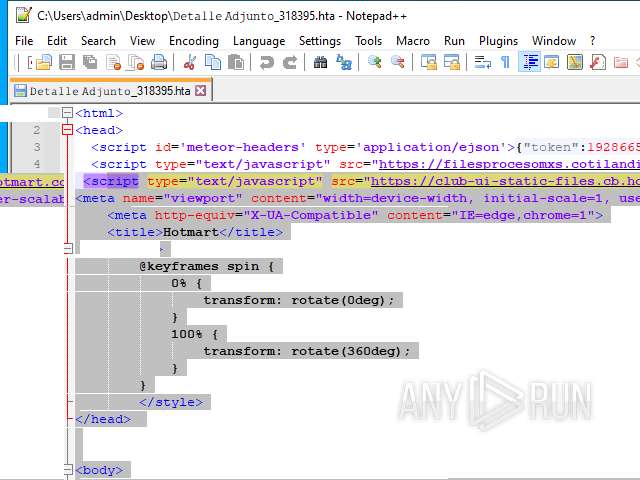Open the Function List panel icon
Screen dimensions: 640x480
[x=598, y=62]
